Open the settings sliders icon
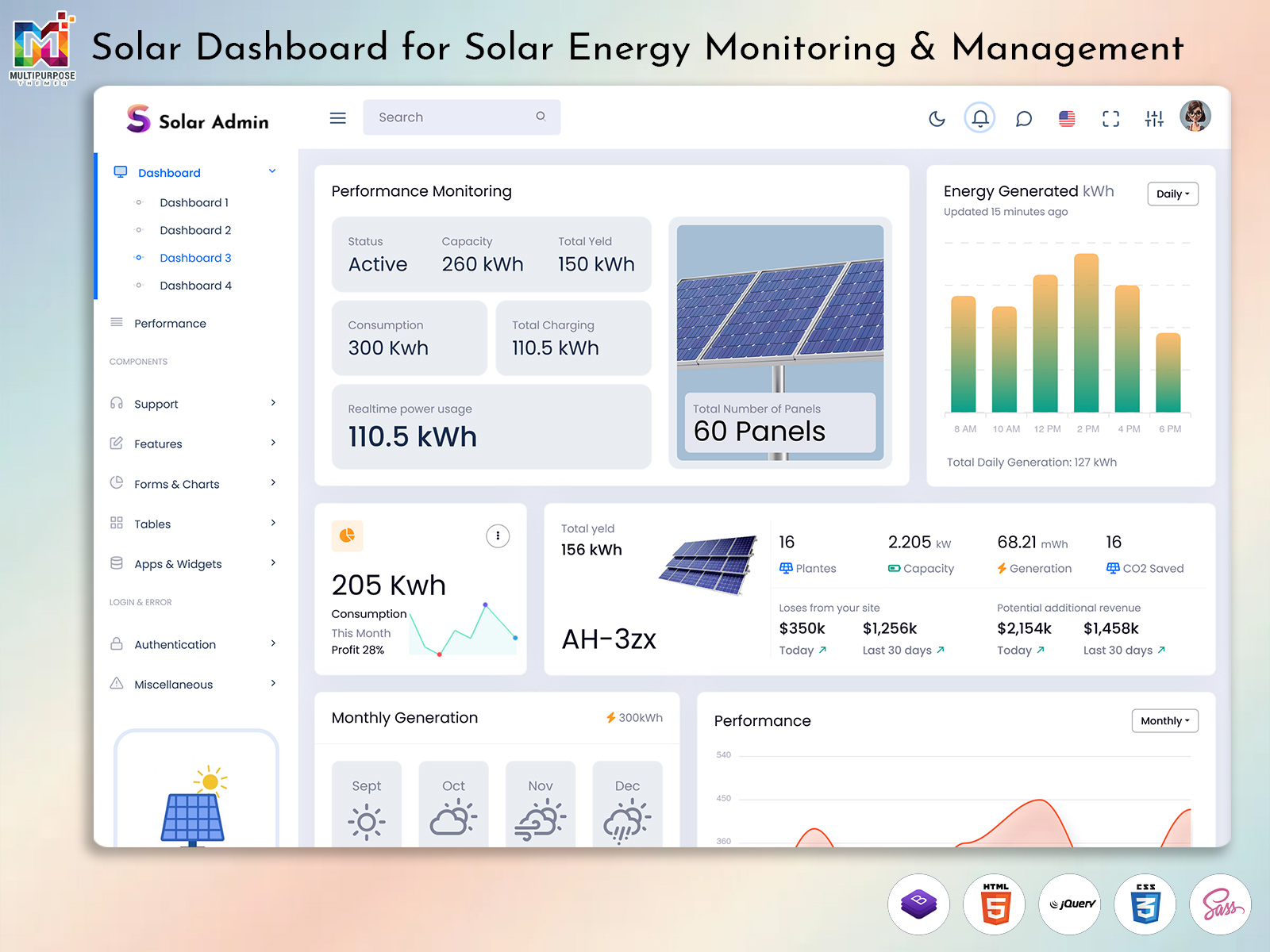1270x952 pixels. click(1154, 119)
